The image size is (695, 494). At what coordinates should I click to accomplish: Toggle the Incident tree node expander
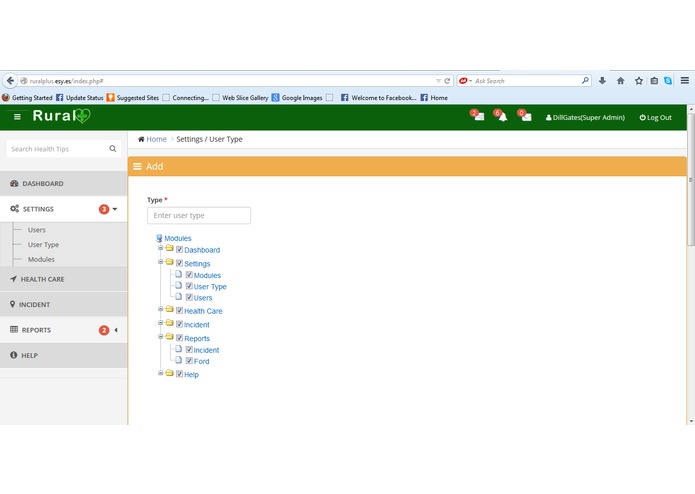tap(160, 323)
